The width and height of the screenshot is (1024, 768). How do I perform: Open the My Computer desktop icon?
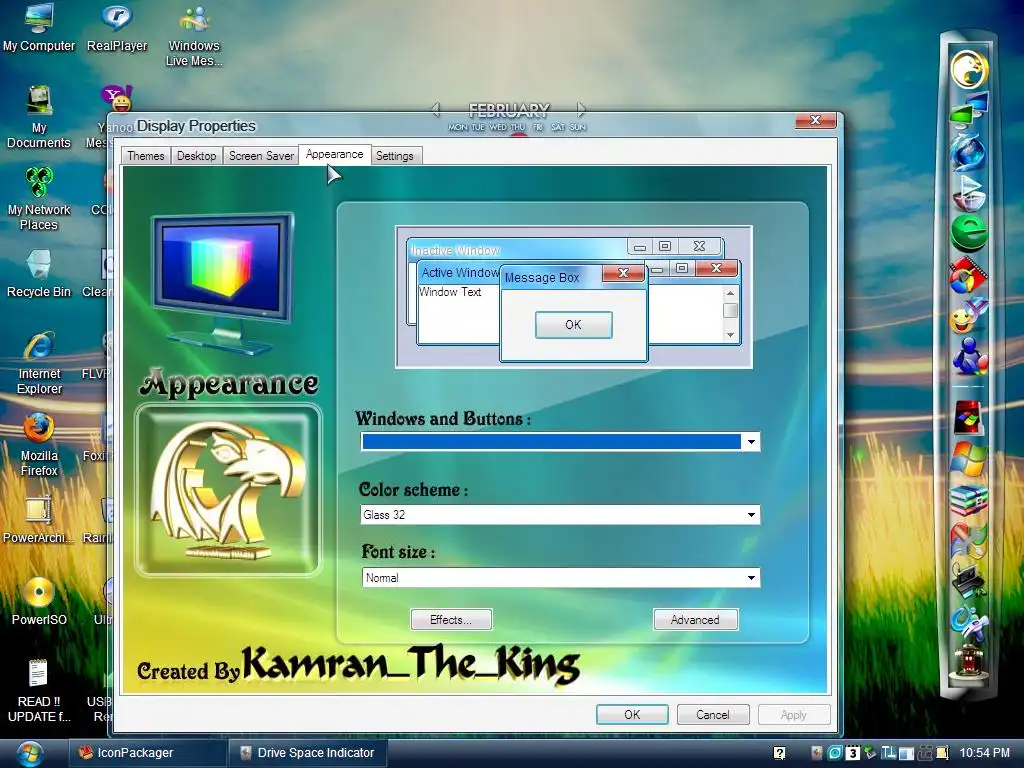(x=39, y=28)
